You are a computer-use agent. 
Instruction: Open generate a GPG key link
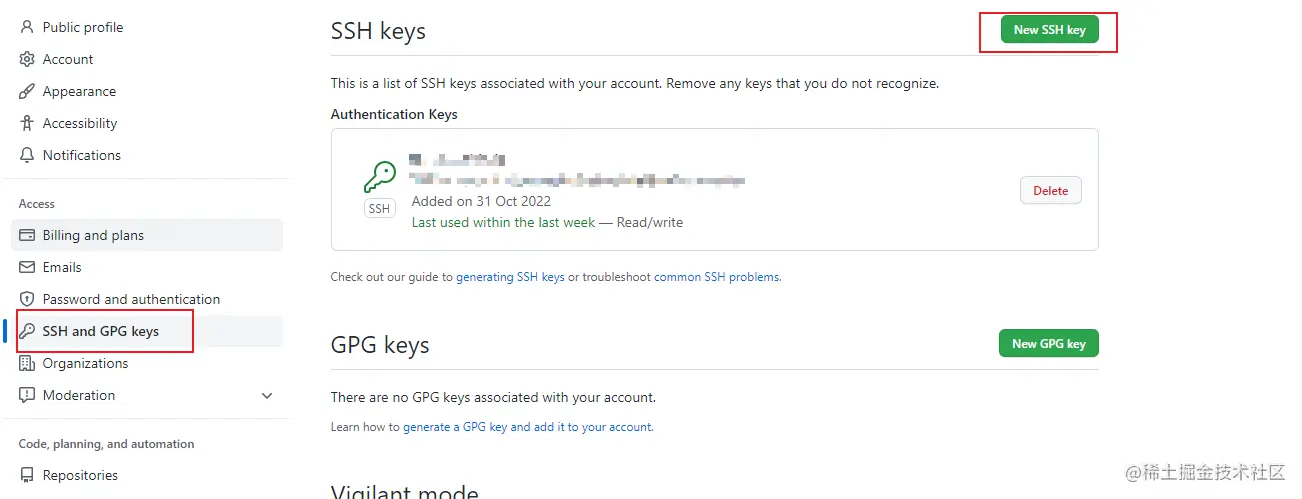(527, 427)
